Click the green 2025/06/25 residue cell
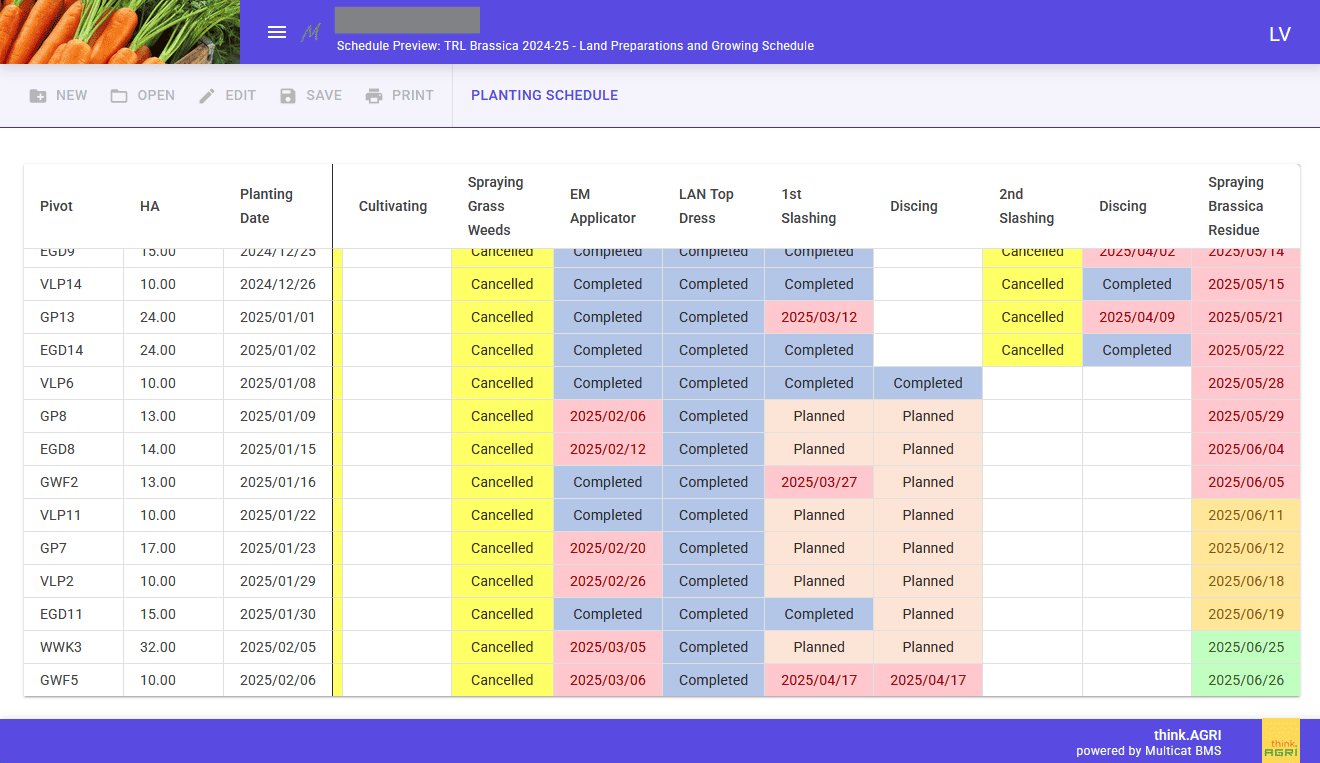The height and width of the screenshot is (763, 1320). [1245, 647]
